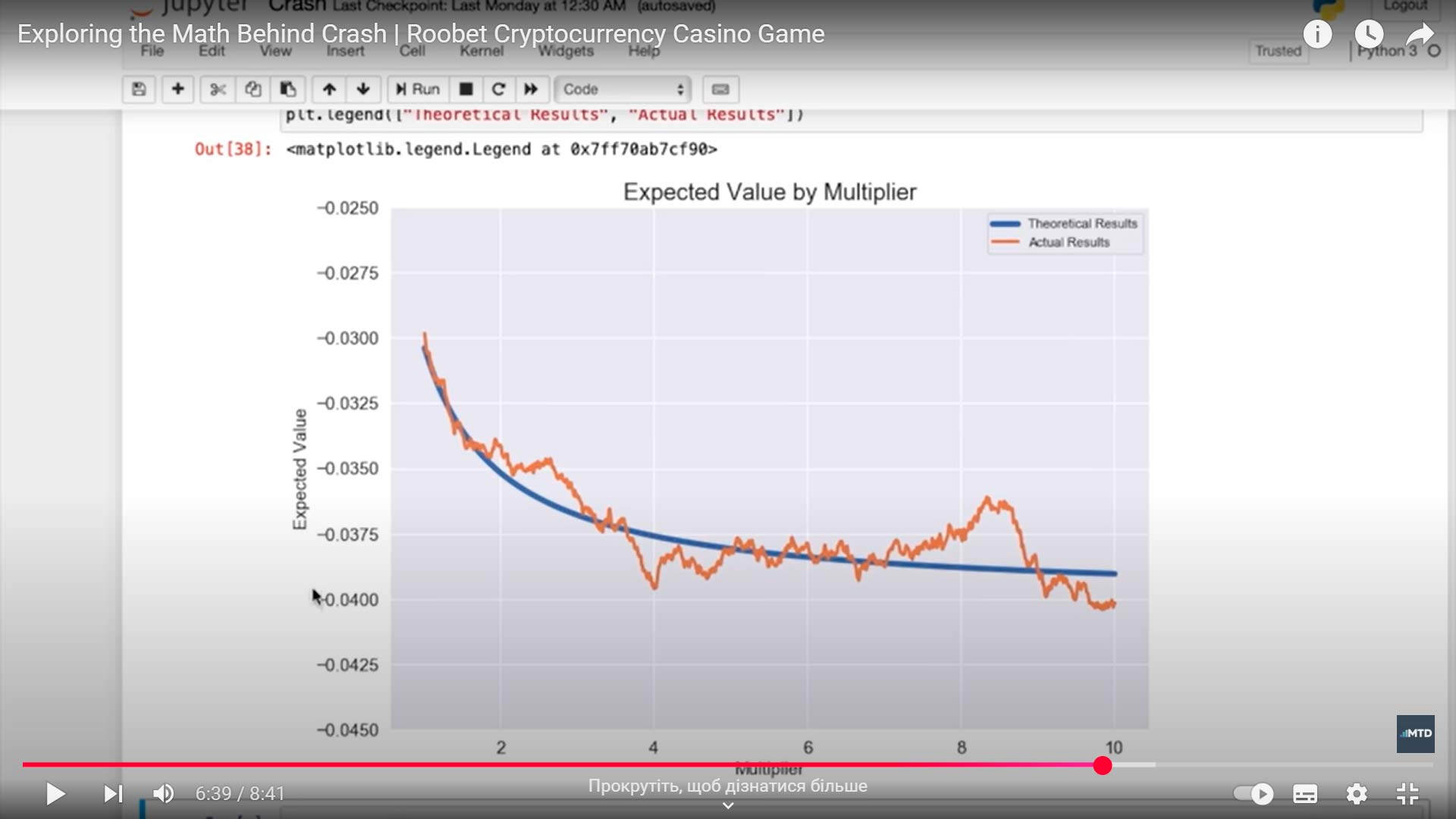This screenshot has width=1456, height=819.
Task: Paste a cell with the clipboard icon
Action: (288, 89)
